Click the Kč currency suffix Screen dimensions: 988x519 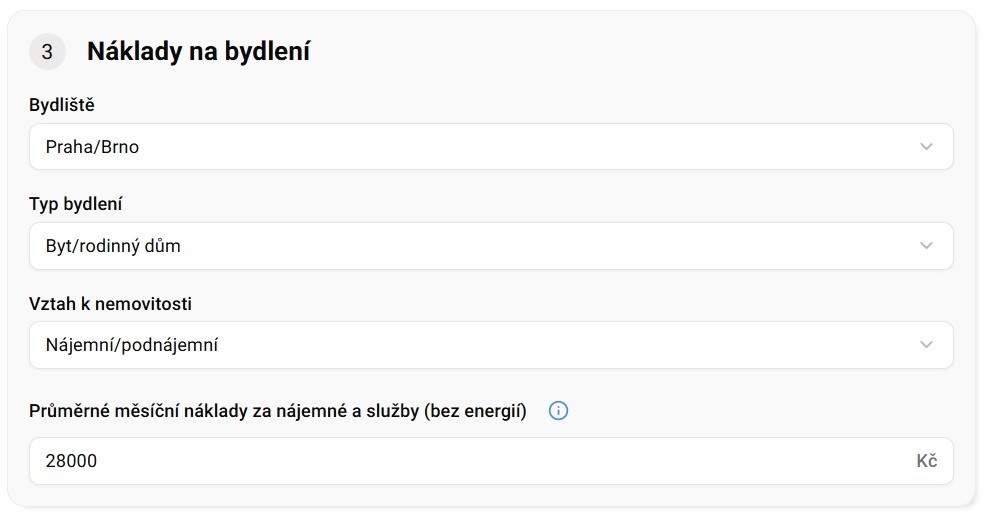click(x=927, y=461)
